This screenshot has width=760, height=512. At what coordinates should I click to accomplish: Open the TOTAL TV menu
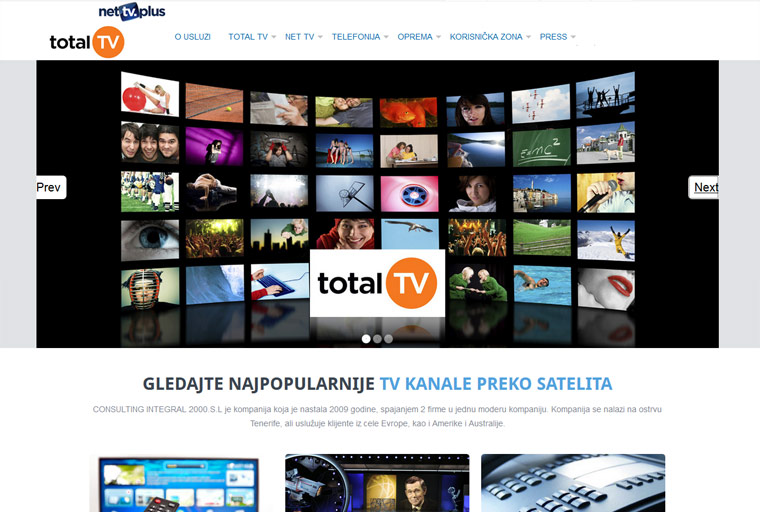coord(248,37)
